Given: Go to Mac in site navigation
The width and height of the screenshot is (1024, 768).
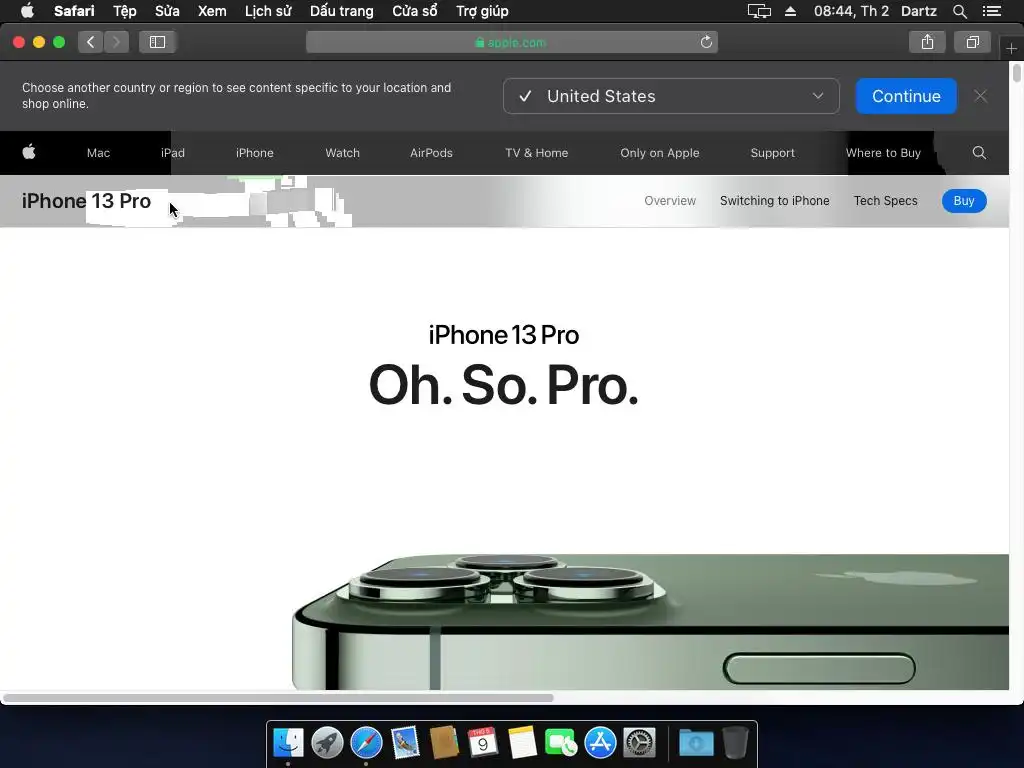Looking at the screenshot, I should point(98,153).
